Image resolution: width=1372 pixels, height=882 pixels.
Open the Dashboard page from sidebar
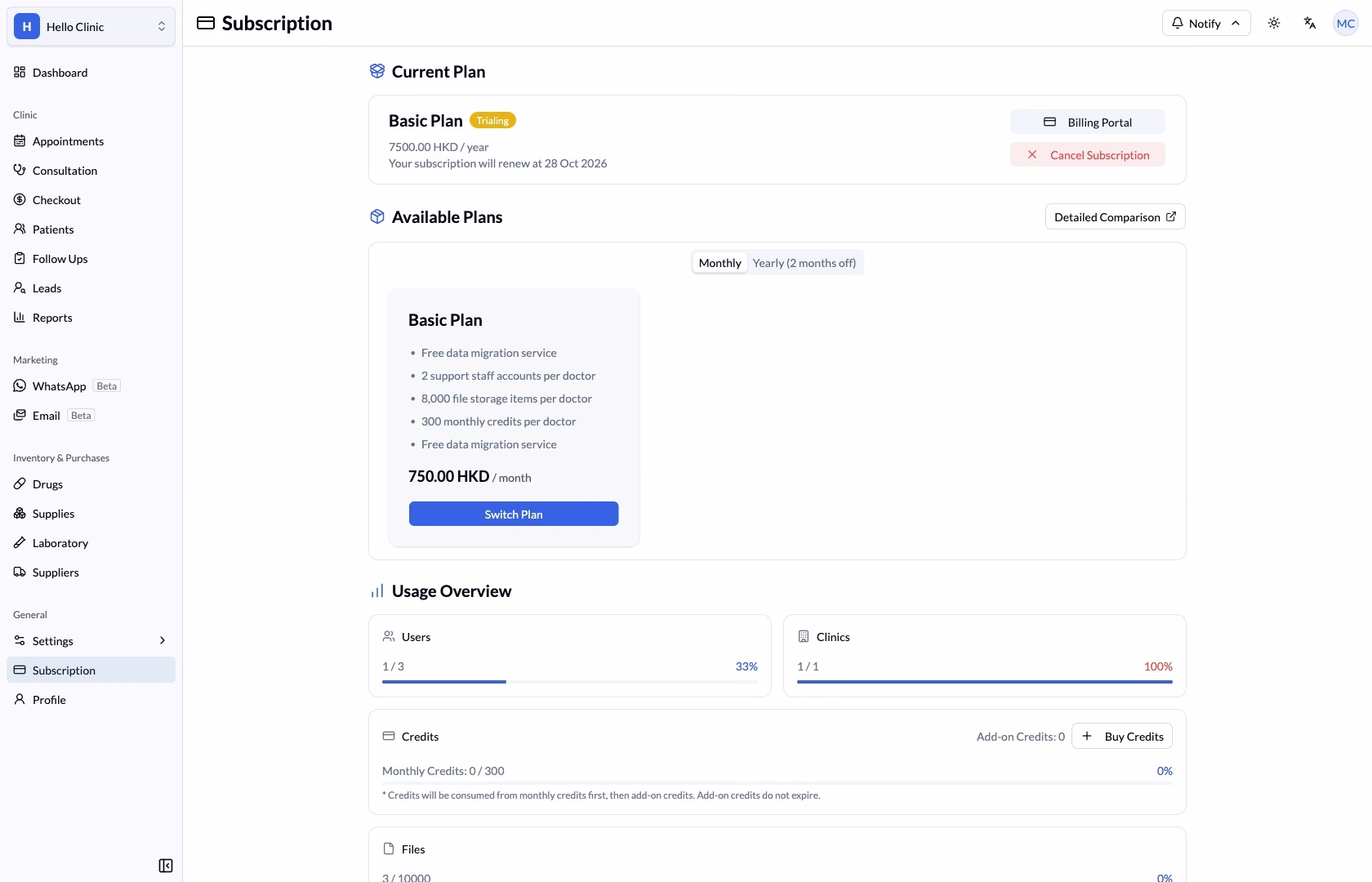point(91,73)
